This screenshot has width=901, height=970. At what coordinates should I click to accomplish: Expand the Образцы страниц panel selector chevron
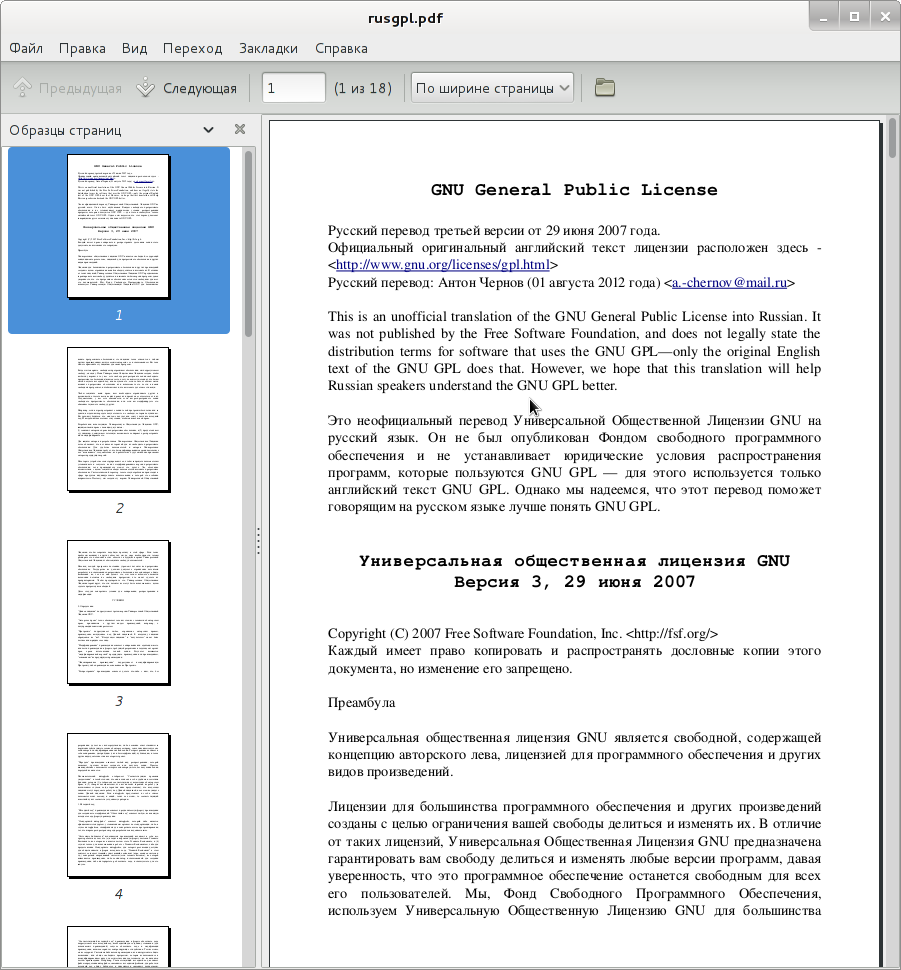pos(209,130)
